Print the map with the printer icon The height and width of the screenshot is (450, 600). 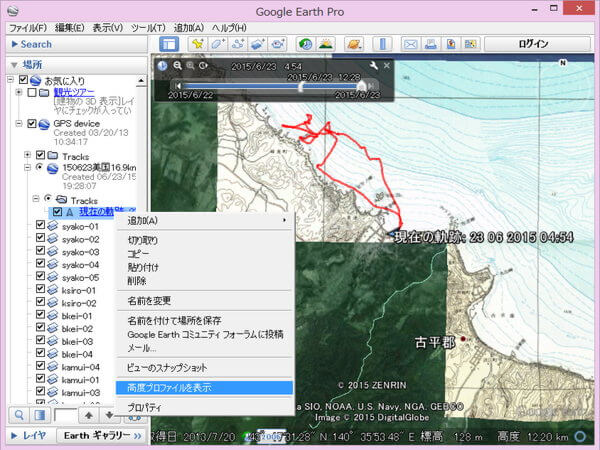431,44
